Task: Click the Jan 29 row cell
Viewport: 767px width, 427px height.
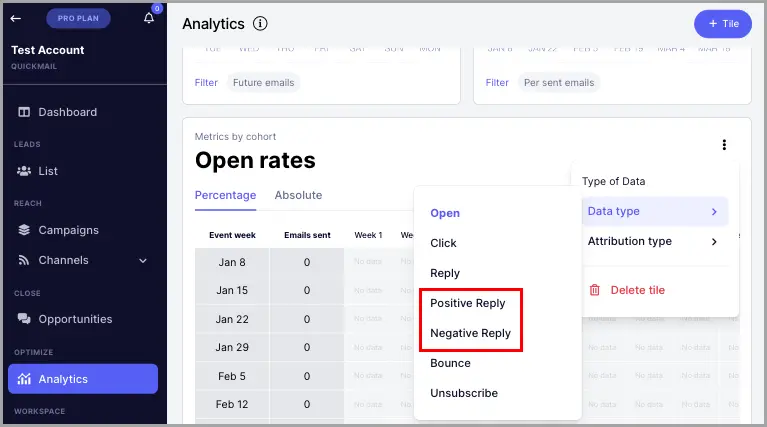Action: tap(232, 347)
